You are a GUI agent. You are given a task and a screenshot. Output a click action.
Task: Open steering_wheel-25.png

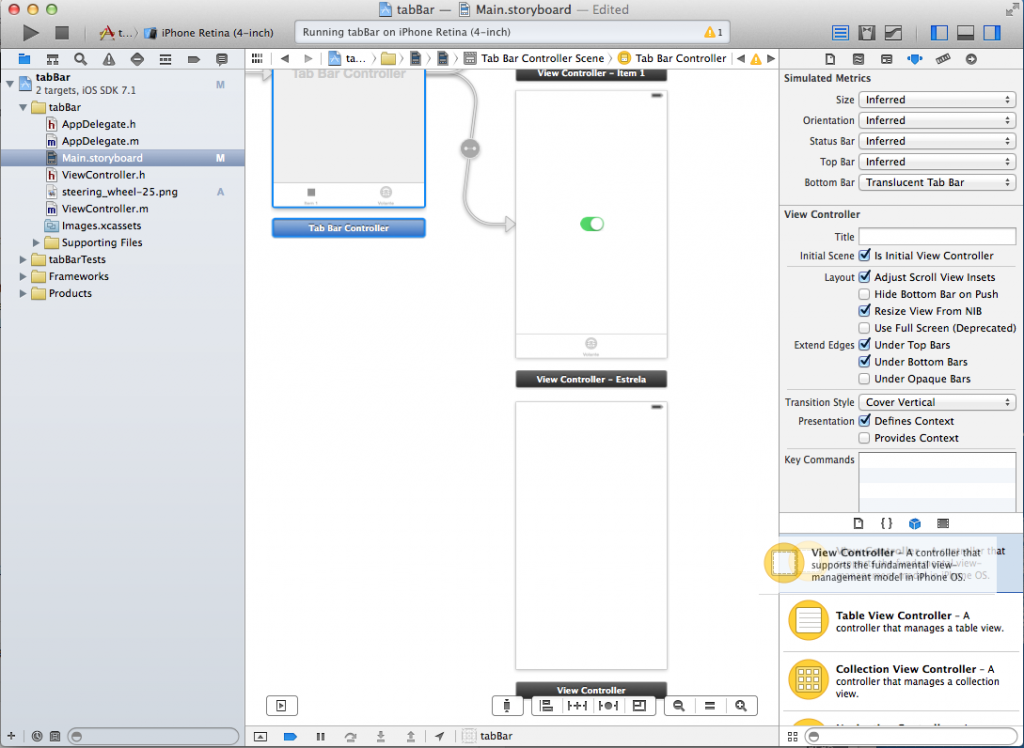tap(120, 192)
